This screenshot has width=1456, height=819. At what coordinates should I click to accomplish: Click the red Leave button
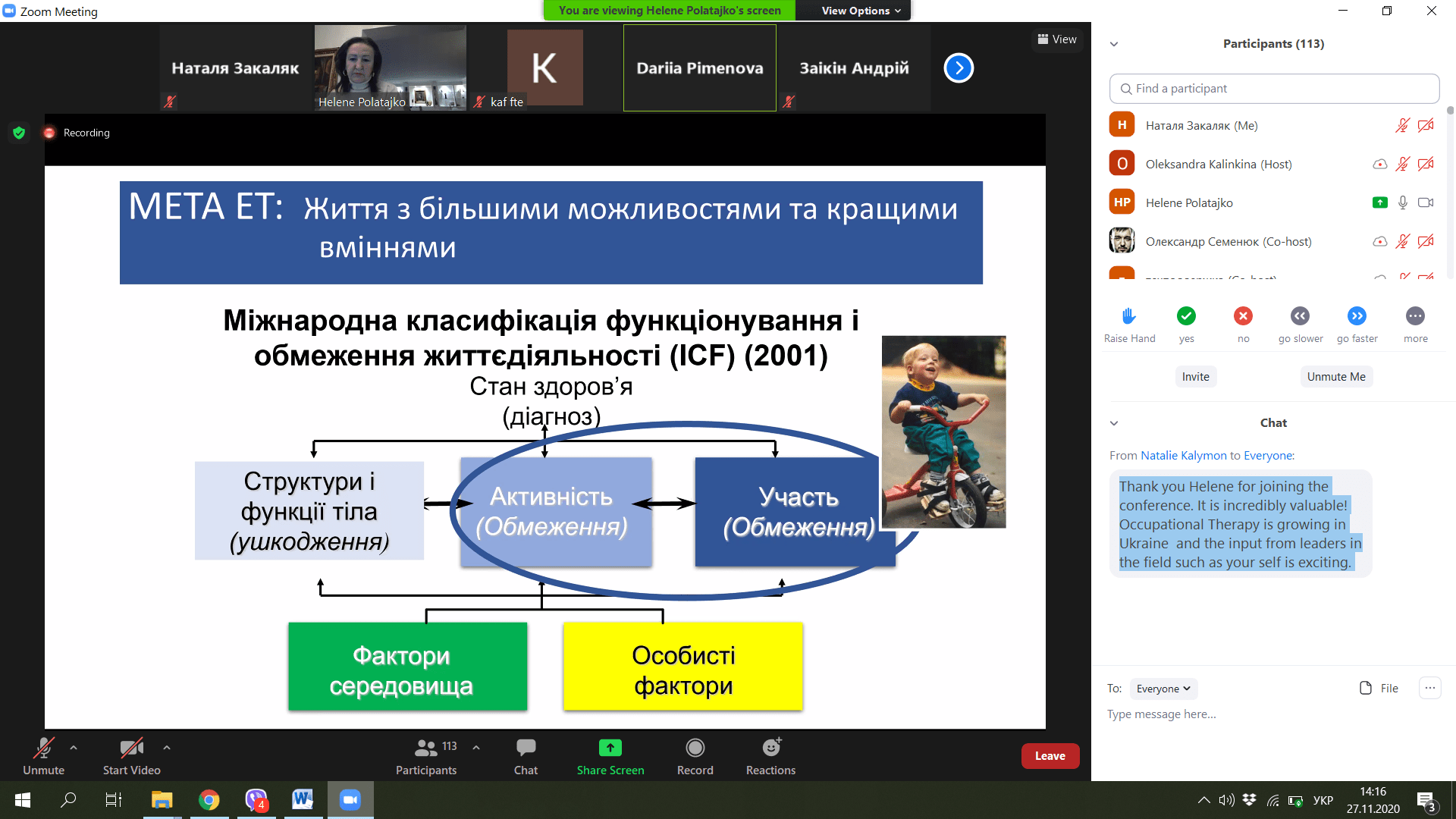[x=1050, y=756]
